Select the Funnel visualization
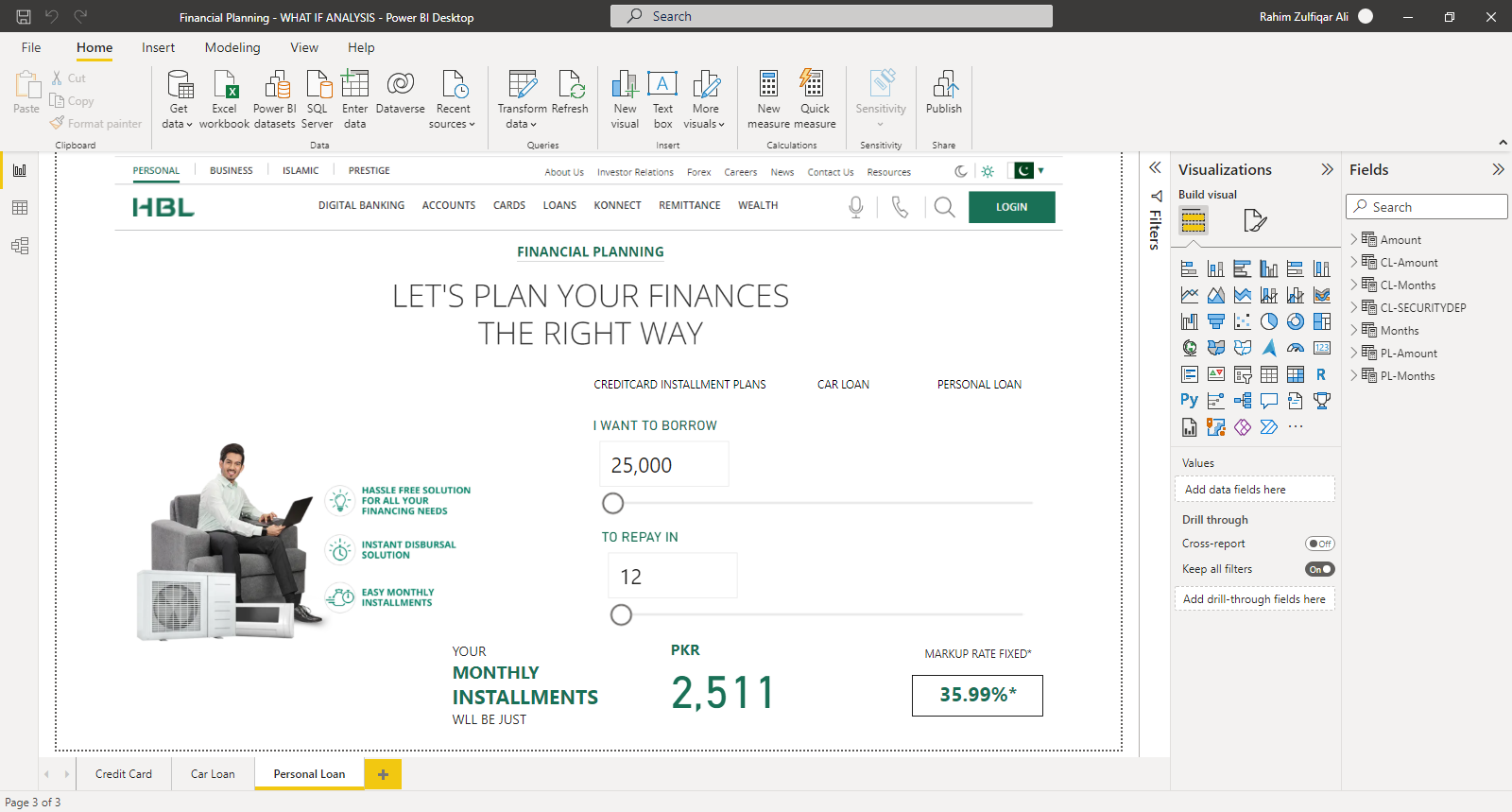Viewport: 1512px width, 812px height. pos(1216,321)
